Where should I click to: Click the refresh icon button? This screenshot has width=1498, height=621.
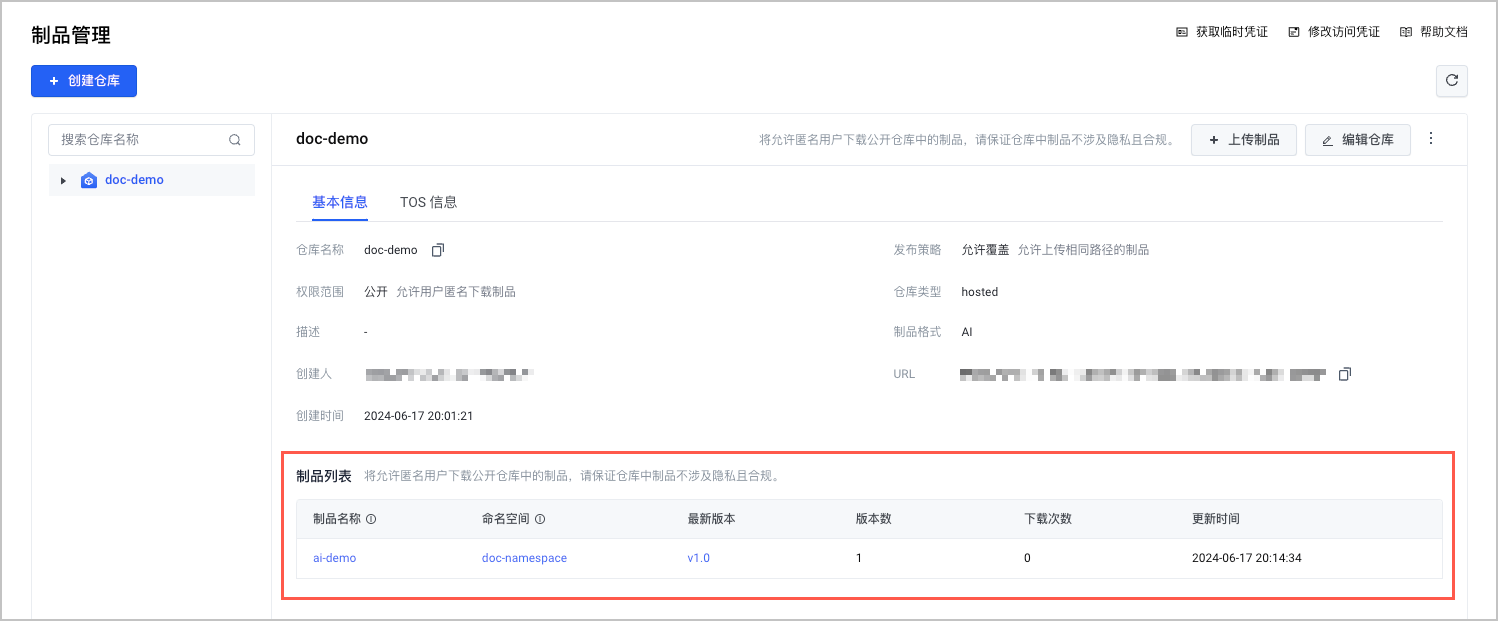point(1451,81)
